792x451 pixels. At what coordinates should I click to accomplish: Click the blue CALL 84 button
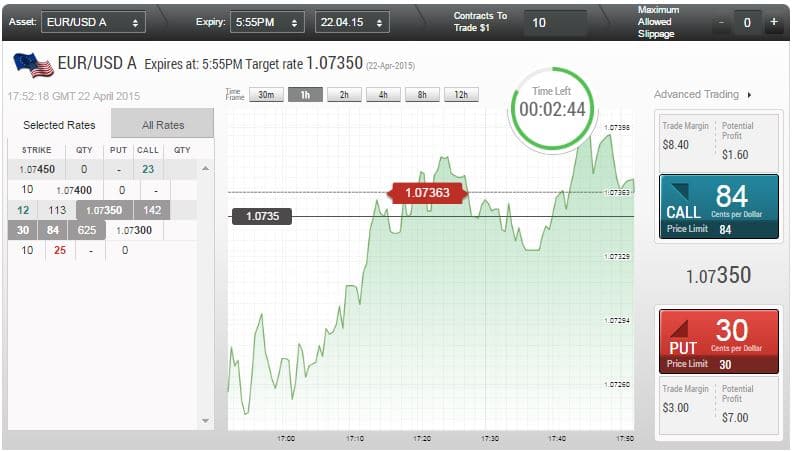pos(719,207)
